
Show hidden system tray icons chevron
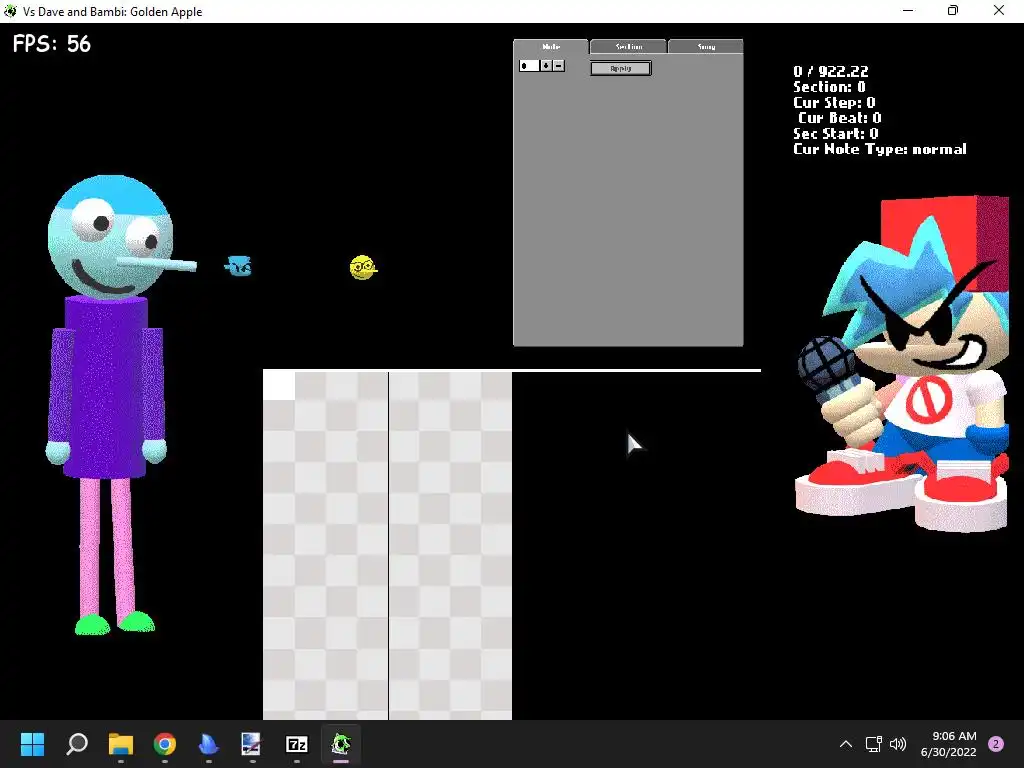[x=846, y=744]
